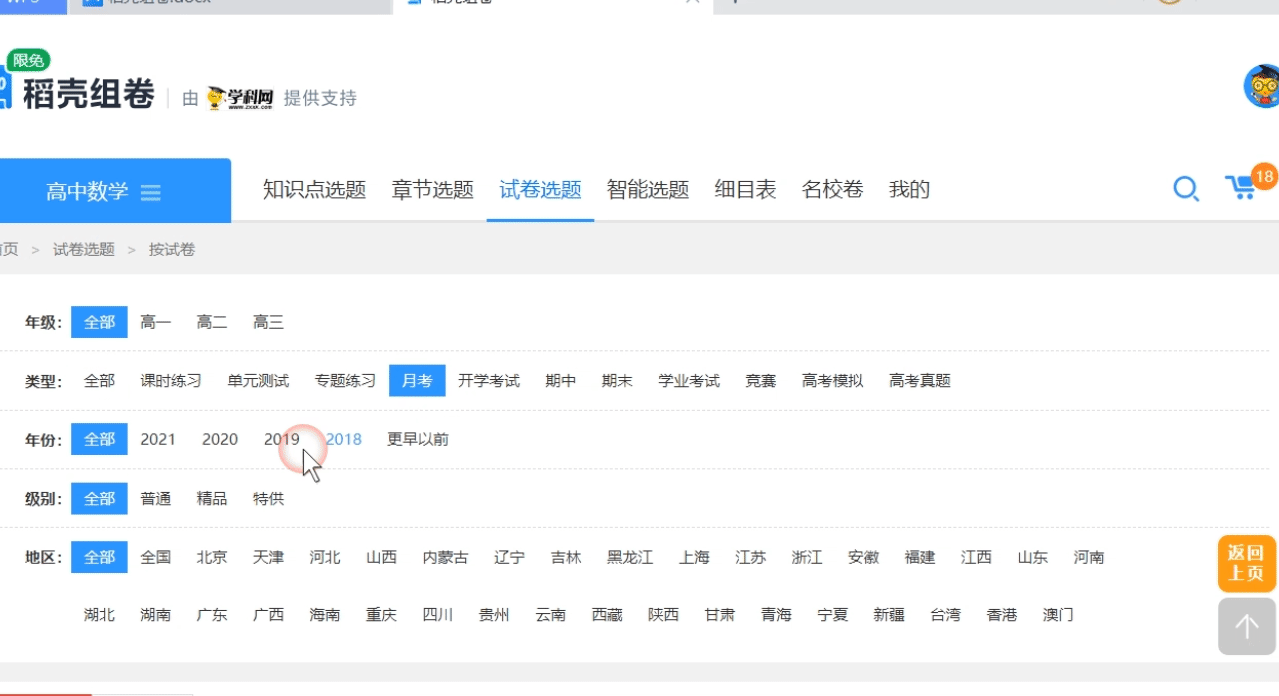Filter level by 普通

pyautogui.click(x=156, y=498)
